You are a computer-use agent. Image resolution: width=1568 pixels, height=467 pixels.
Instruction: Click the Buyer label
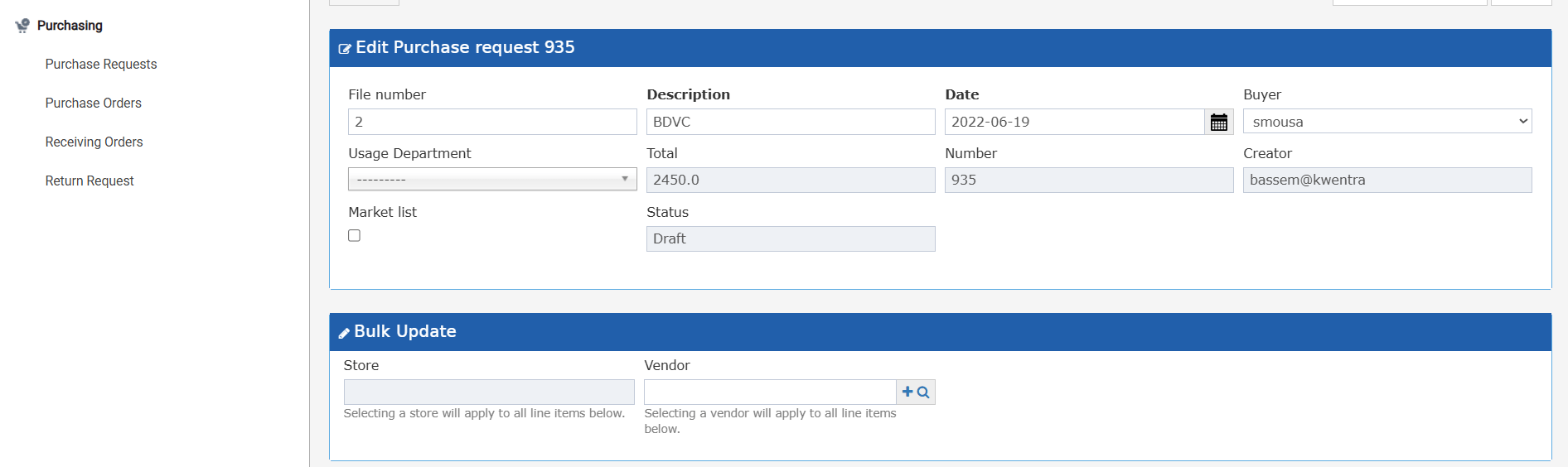click(x=1262, y=94)
